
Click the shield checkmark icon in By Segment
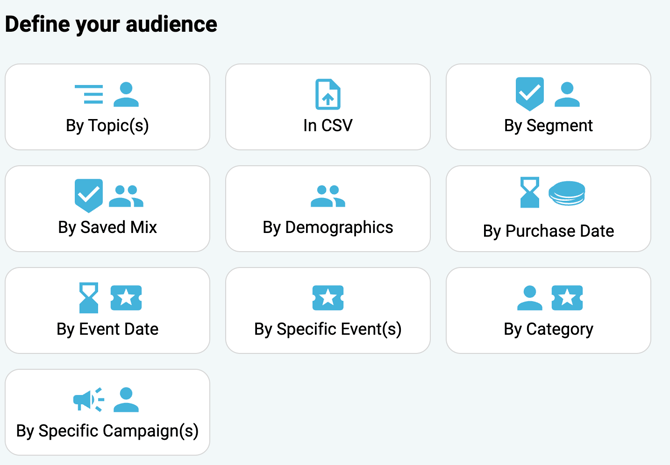[x=530, y=94]
